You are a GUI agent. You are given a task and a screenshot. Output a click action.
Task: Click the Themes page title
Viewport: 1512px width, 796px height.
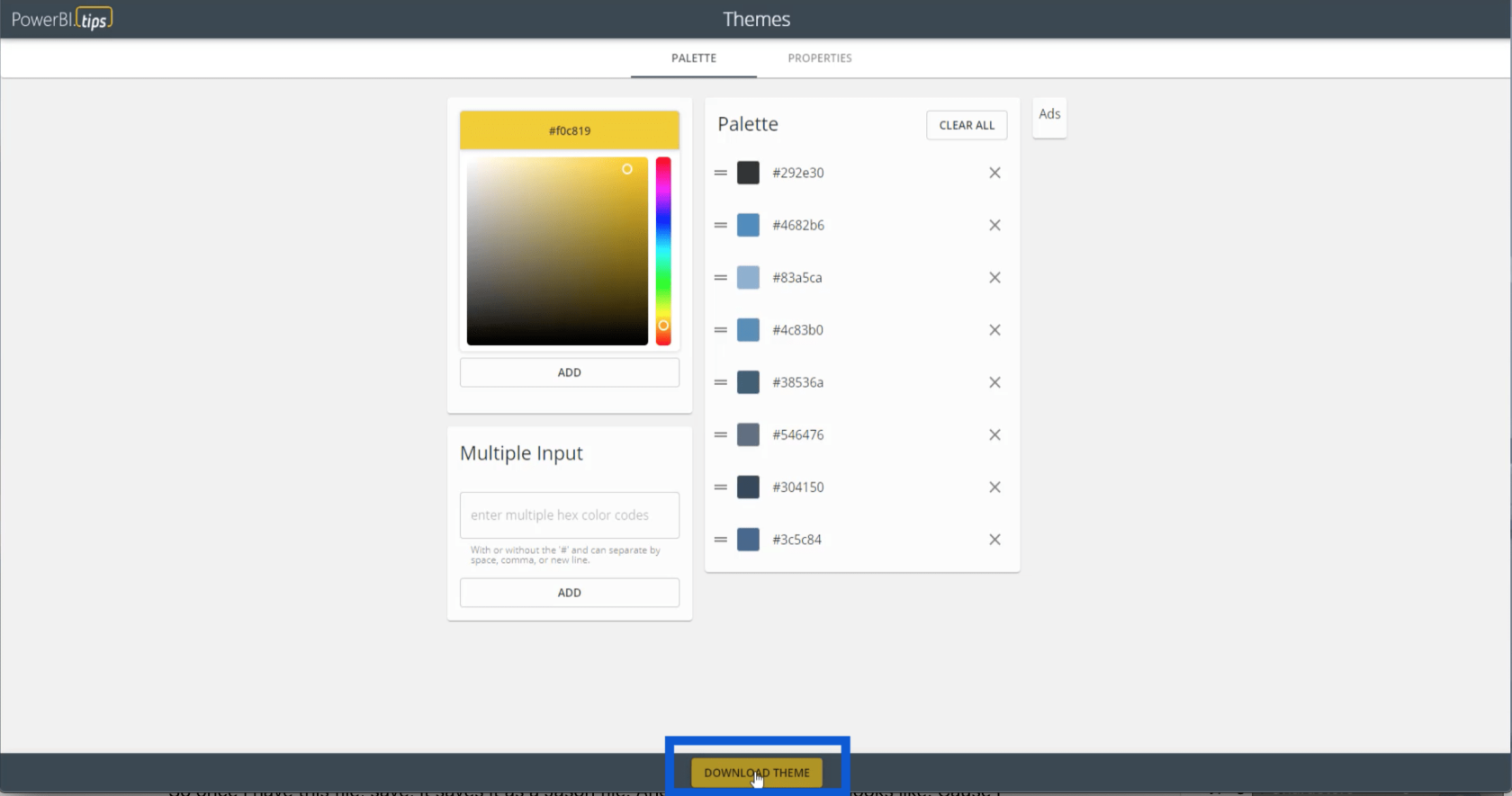pos(756,19)
